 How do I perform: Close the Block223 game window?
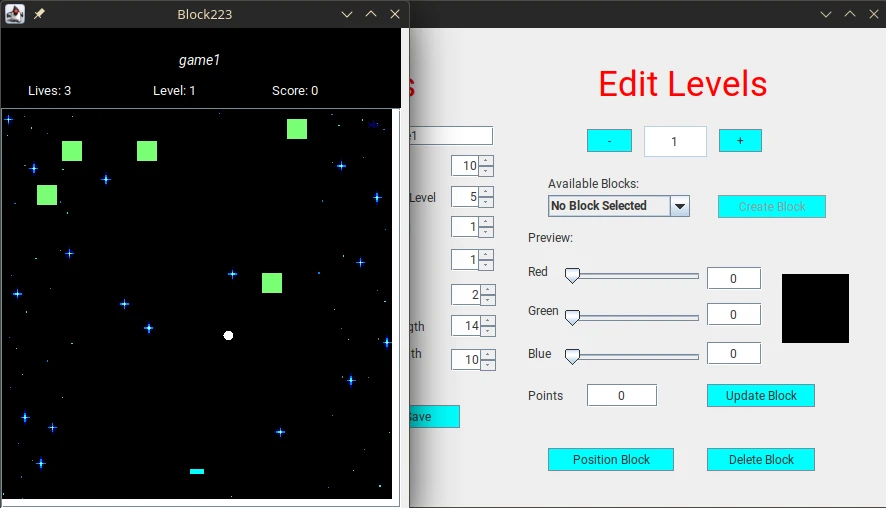(x=395, y=14)
